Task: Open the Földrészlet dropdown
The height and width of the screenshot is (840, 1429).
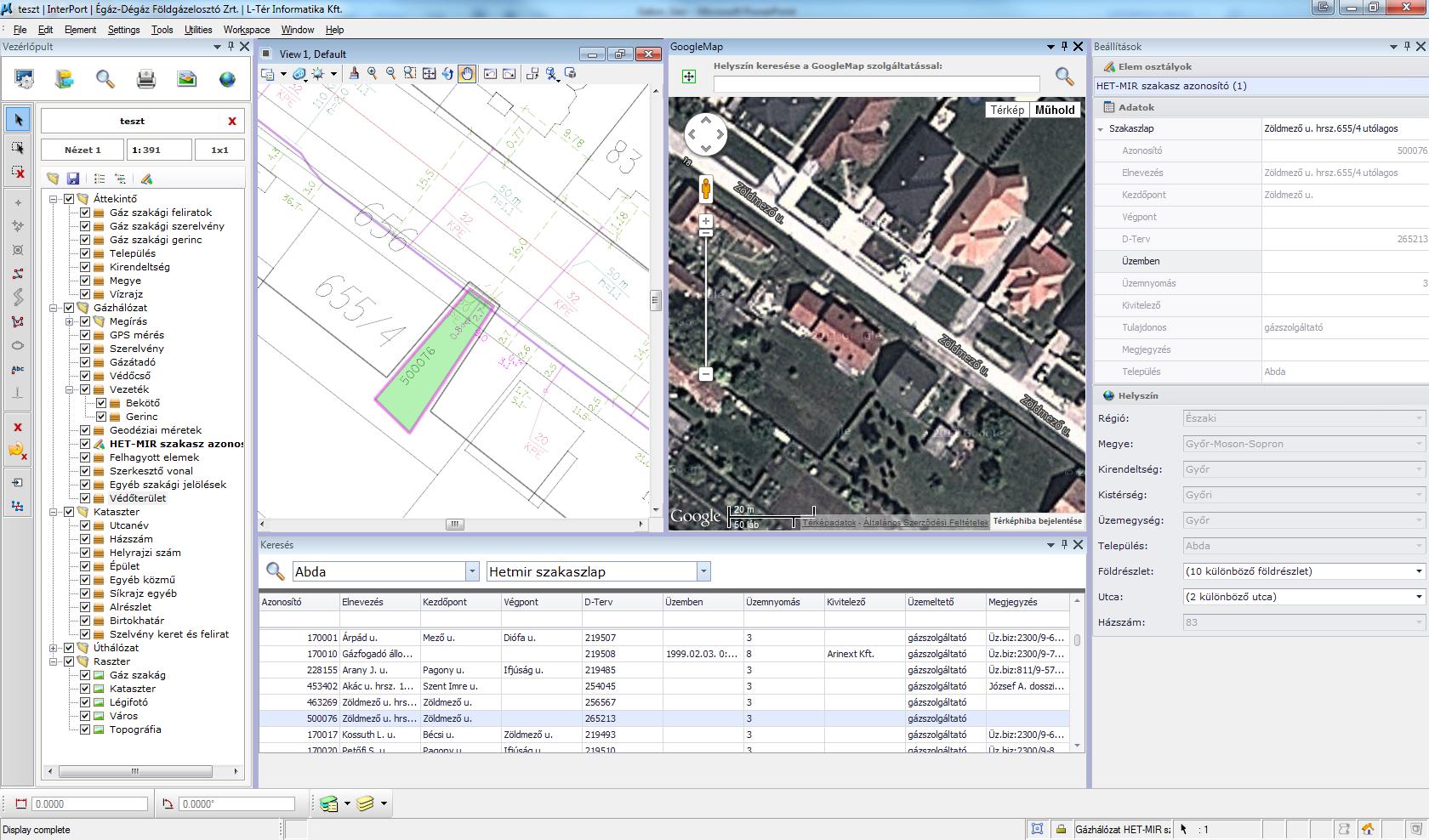Action: click(x=1418, y=571)
